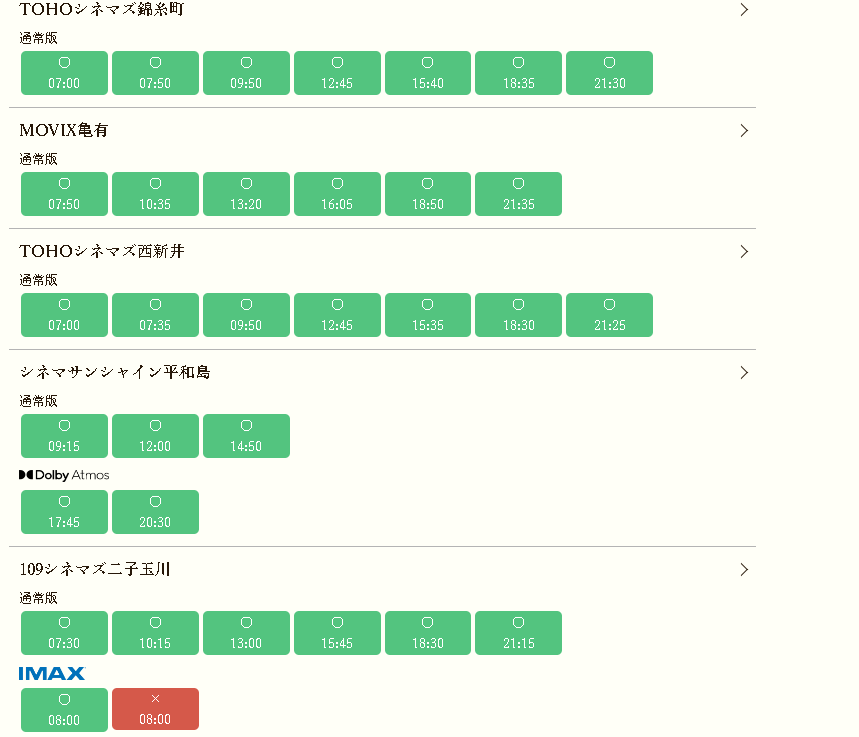
Task: Select 07:30 showtime at 109シネマズ二子玉川
Action: tap(64, 633)
